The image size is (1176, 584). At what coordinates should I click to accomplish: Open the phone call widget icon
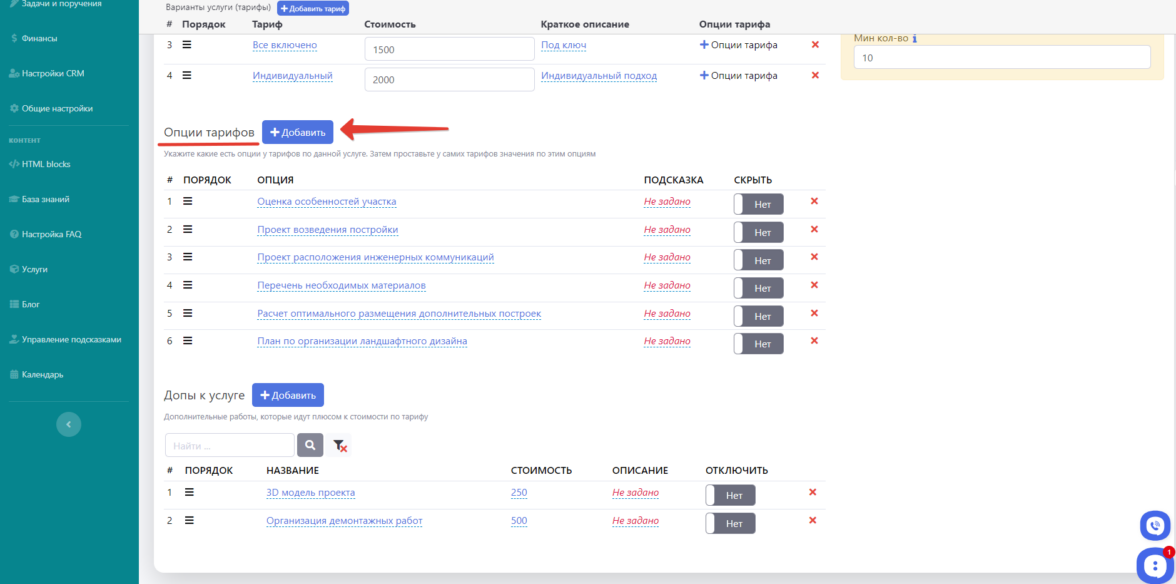(1155, 525)
